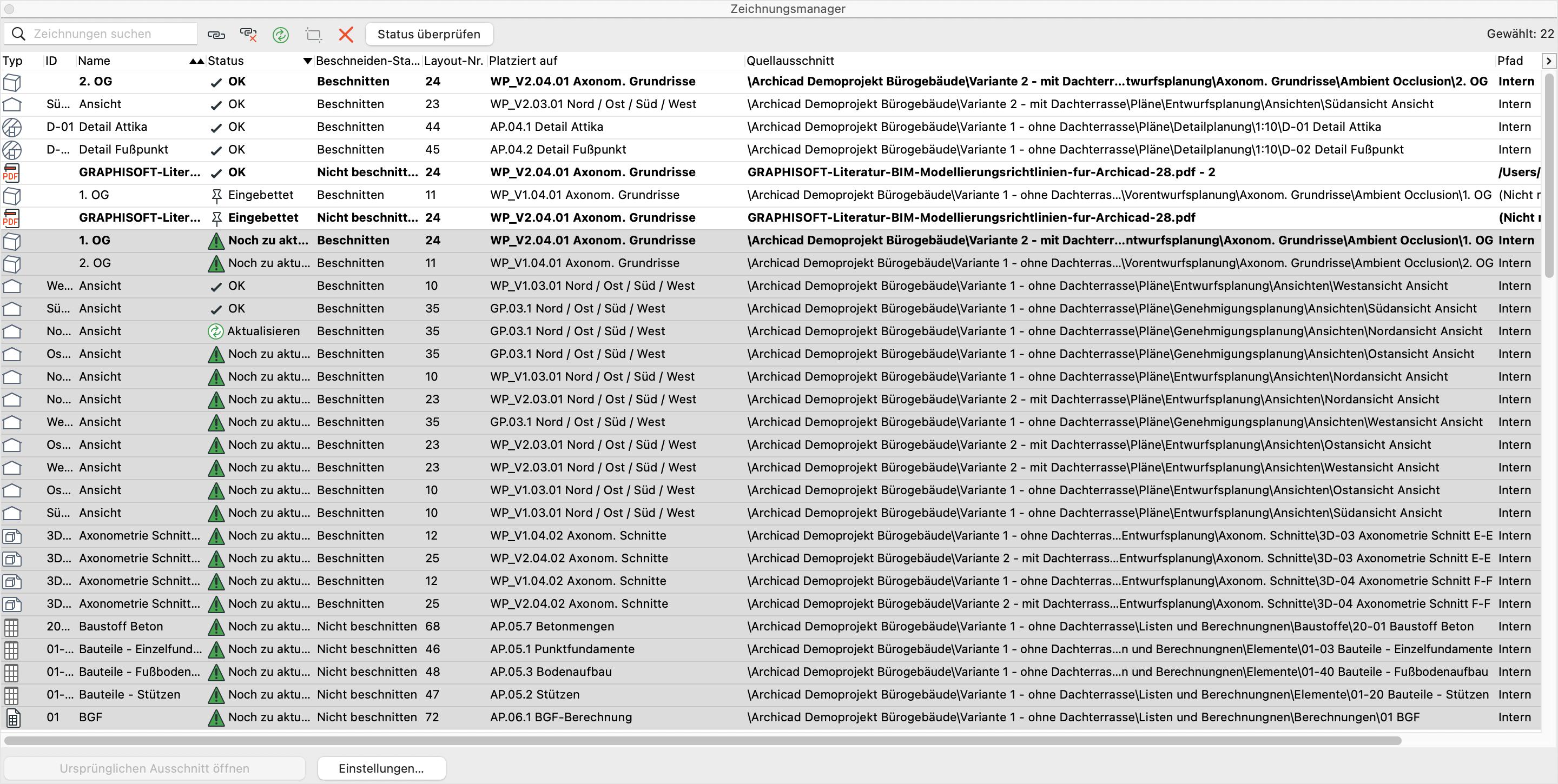1558x784 pixels.
Task: Click the schedule icon for Bauteile - Einzelfund row
Action: 11,650
